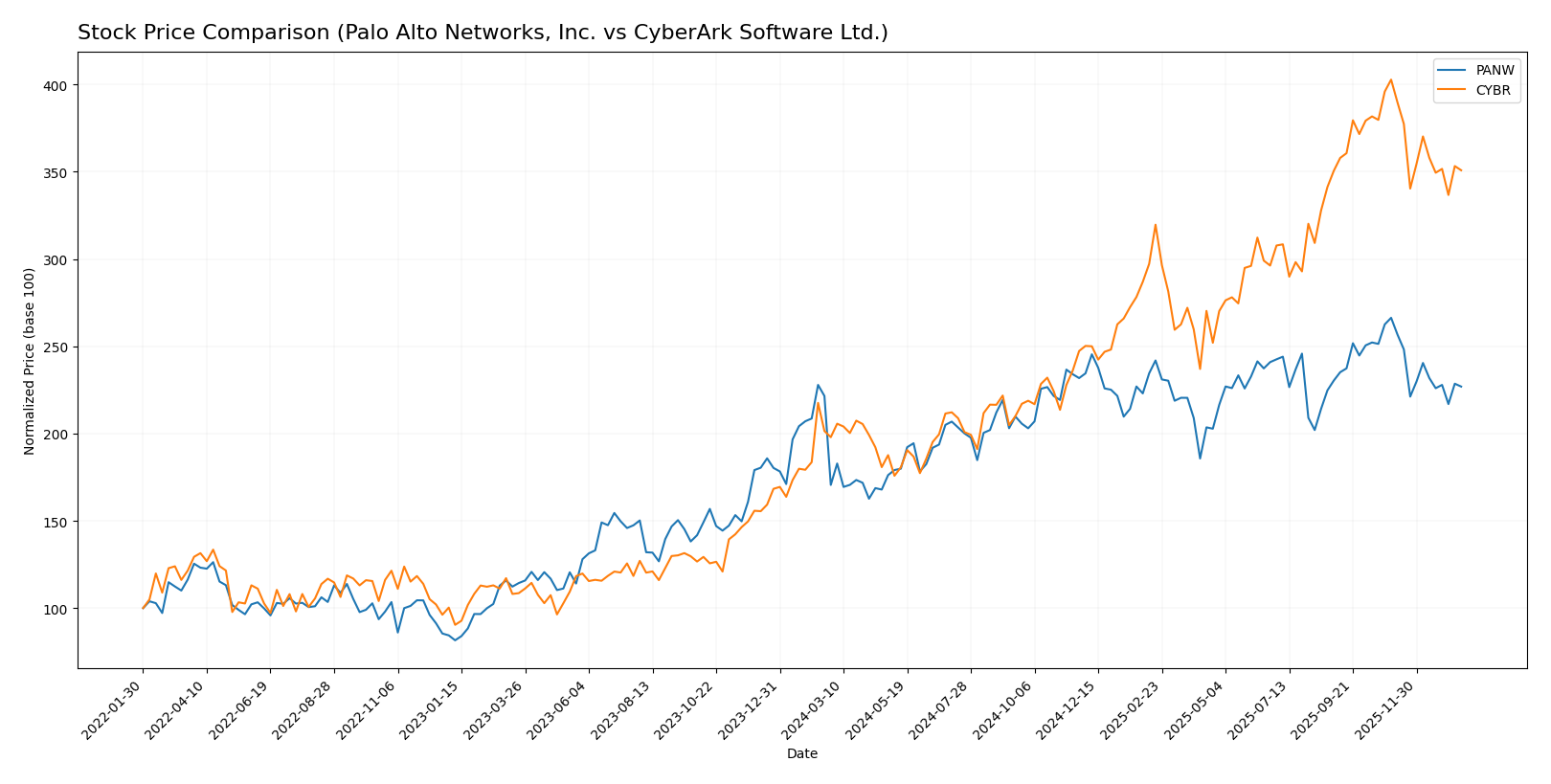
Task: Click the Stock Price Comparison chart title
Action: [x=483, y=33]
